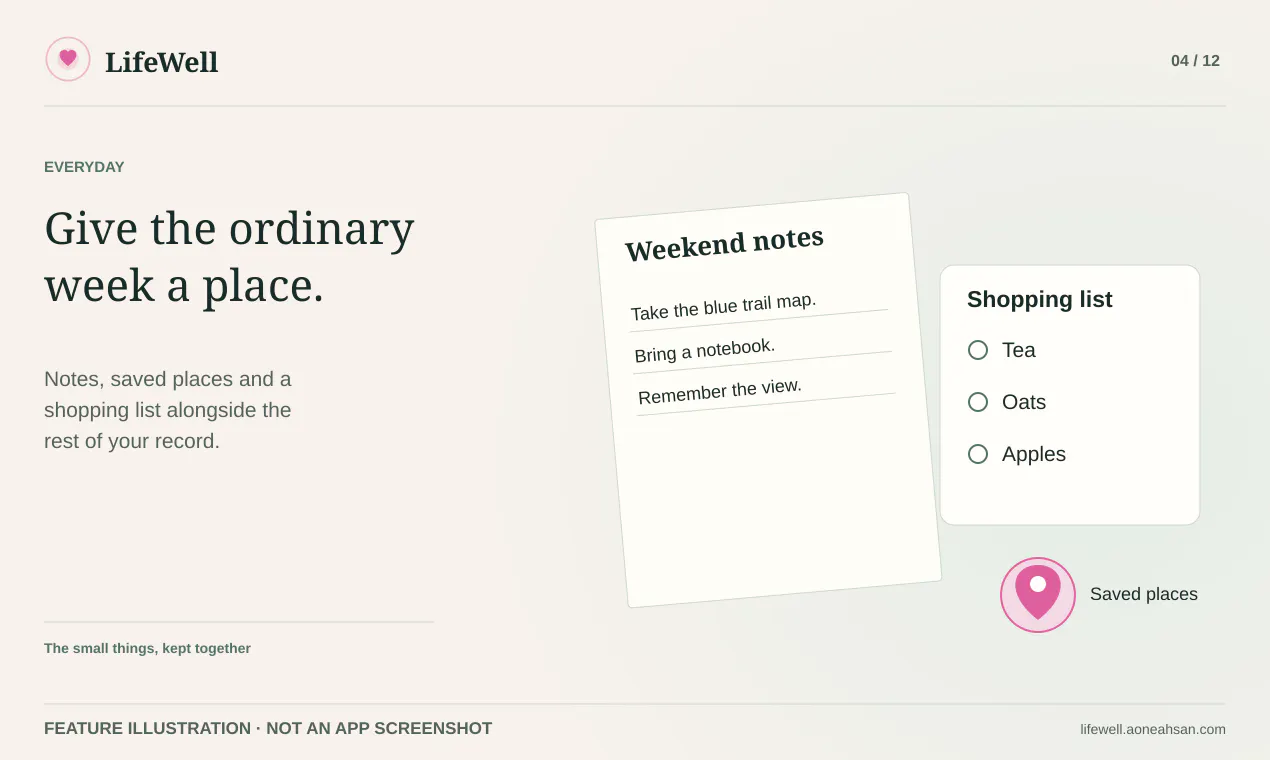This screenshot has height=760, width=1270.
Task: Click the 'Give the ordinary week a place.' headline
Action: pos(229,256)
